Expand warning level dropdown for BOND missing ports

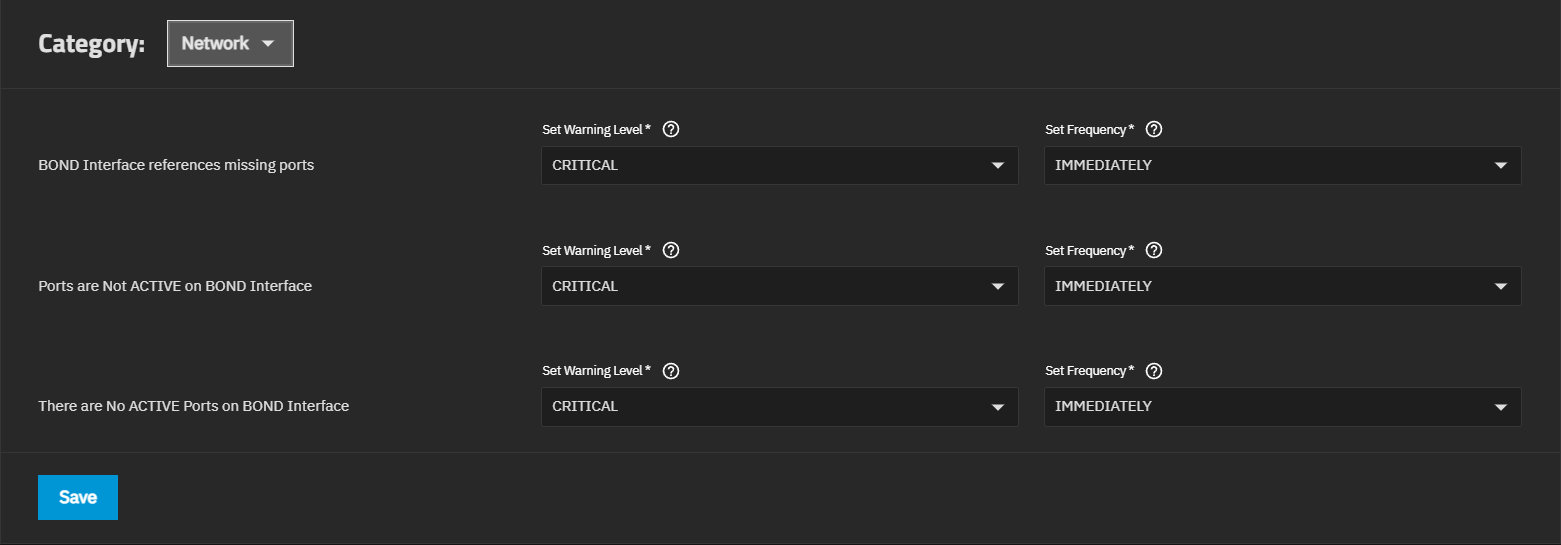coord(779,166)
